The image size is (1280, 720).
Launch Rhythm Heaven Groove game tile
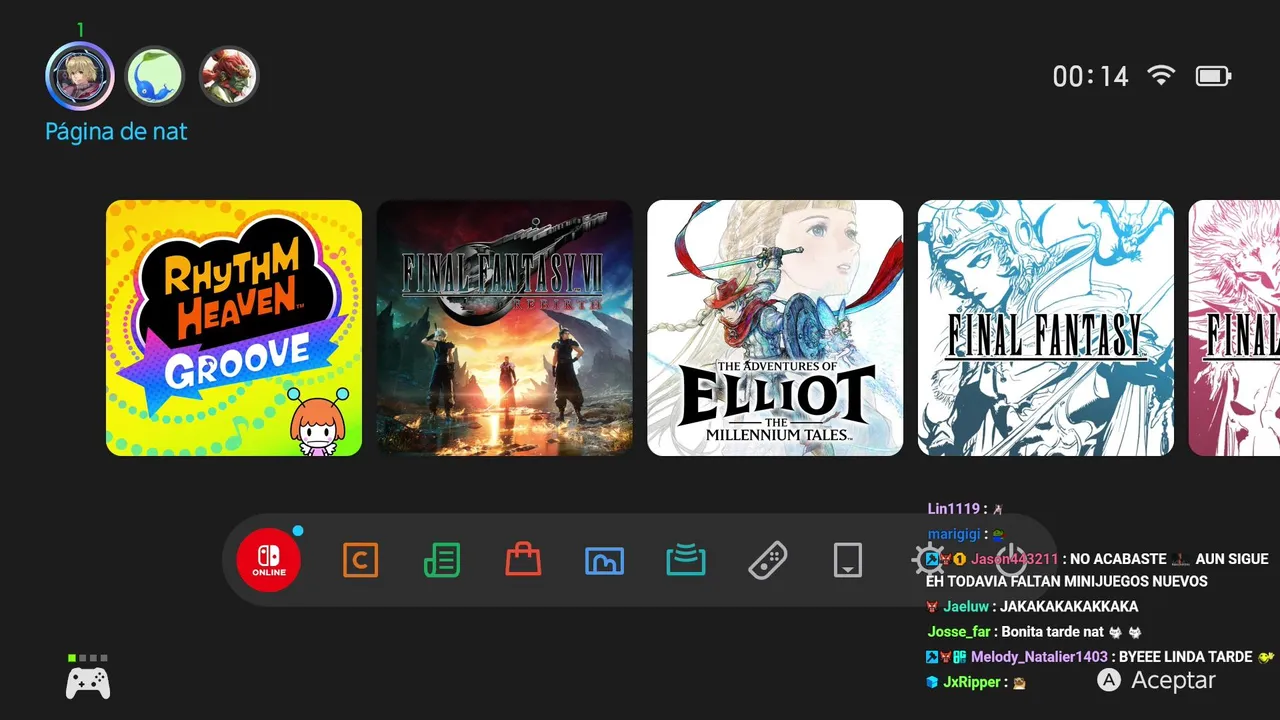[x=234, y=328]
